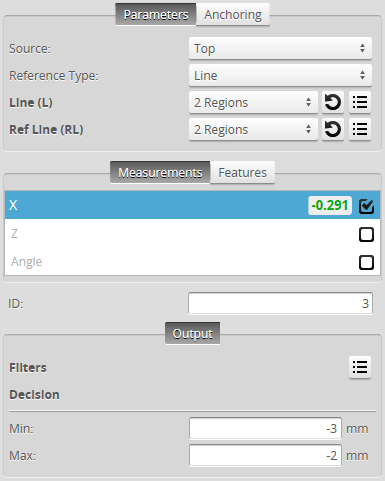
Task: Select the Measurements tab
Action: [160, 172]
